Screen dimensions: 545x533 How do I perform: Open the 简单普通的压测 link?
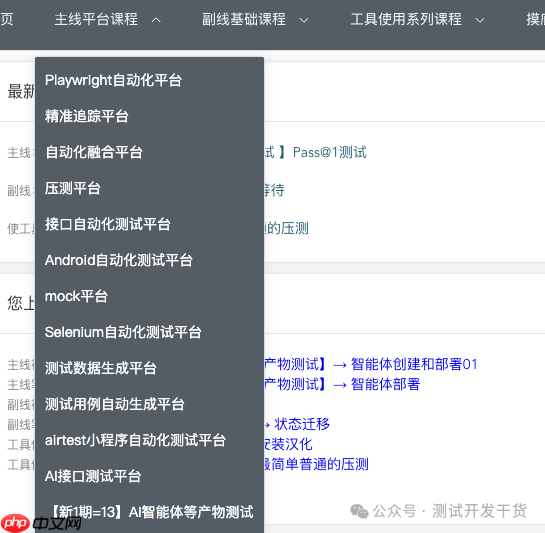point(320,464)
